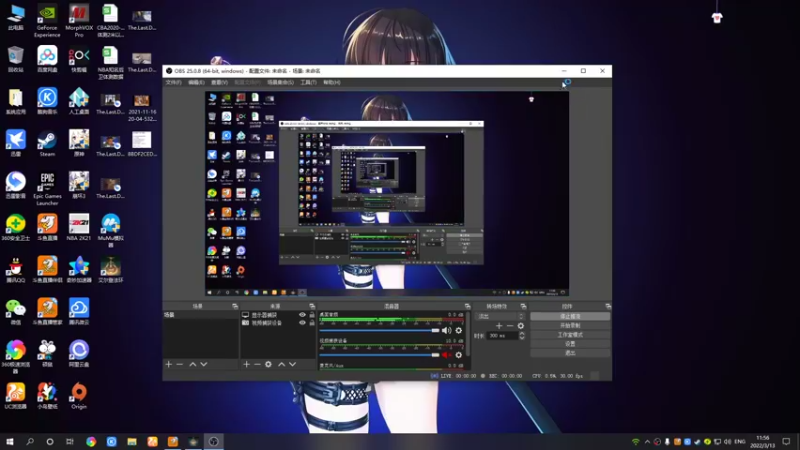Open taskbar clock and date
800x450 pixels.
tap(763, 442)
